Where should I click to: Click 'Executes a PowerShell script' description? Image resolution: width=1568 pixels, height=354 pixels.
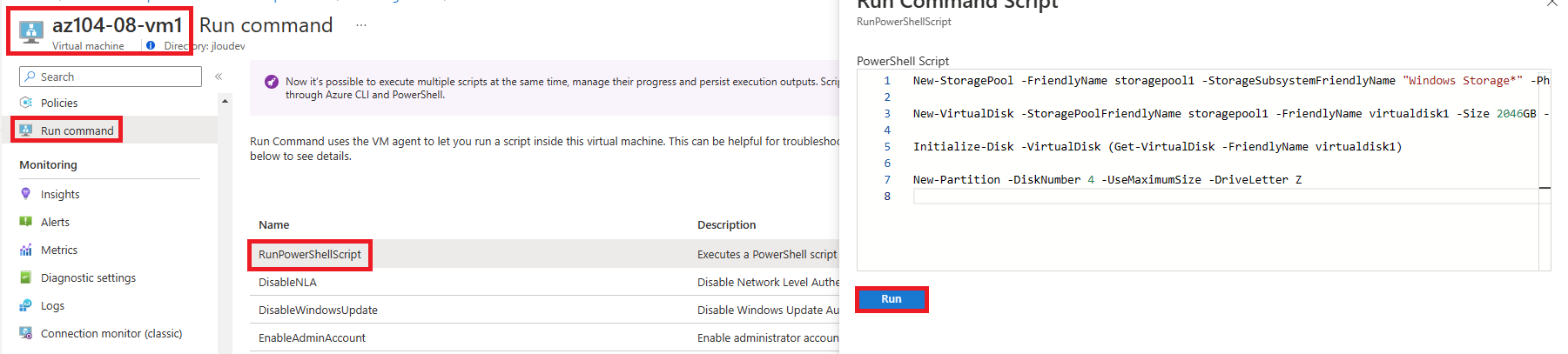[767, 254]
